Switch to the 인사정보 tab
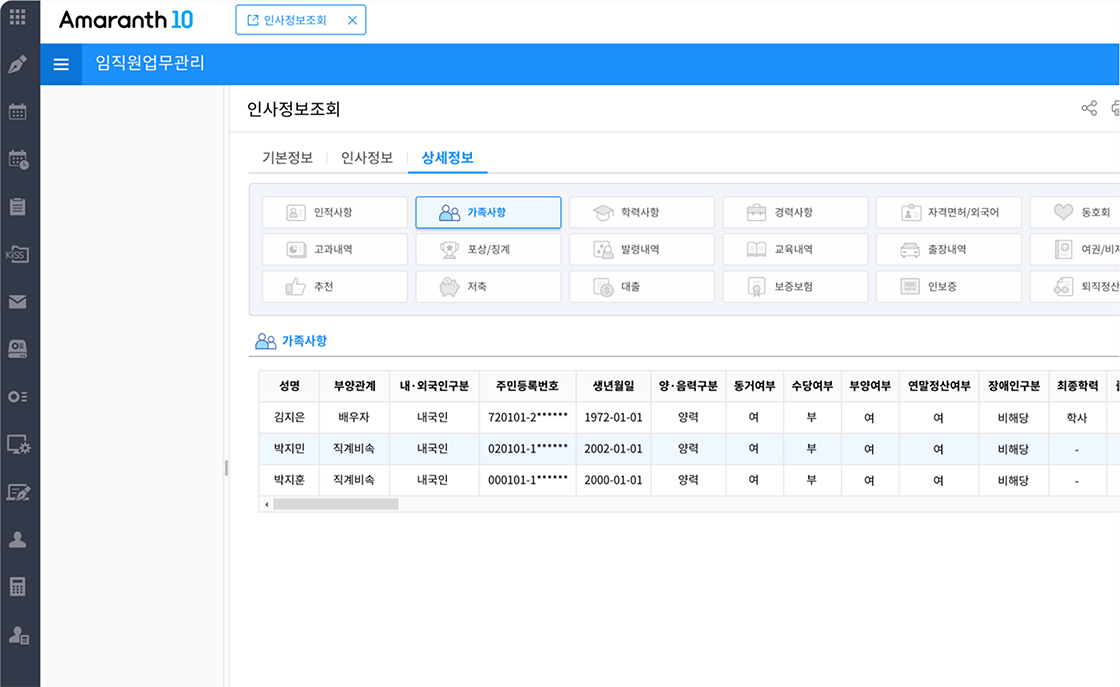Viewport: 1120px width, 687px height. click(367, 158)
